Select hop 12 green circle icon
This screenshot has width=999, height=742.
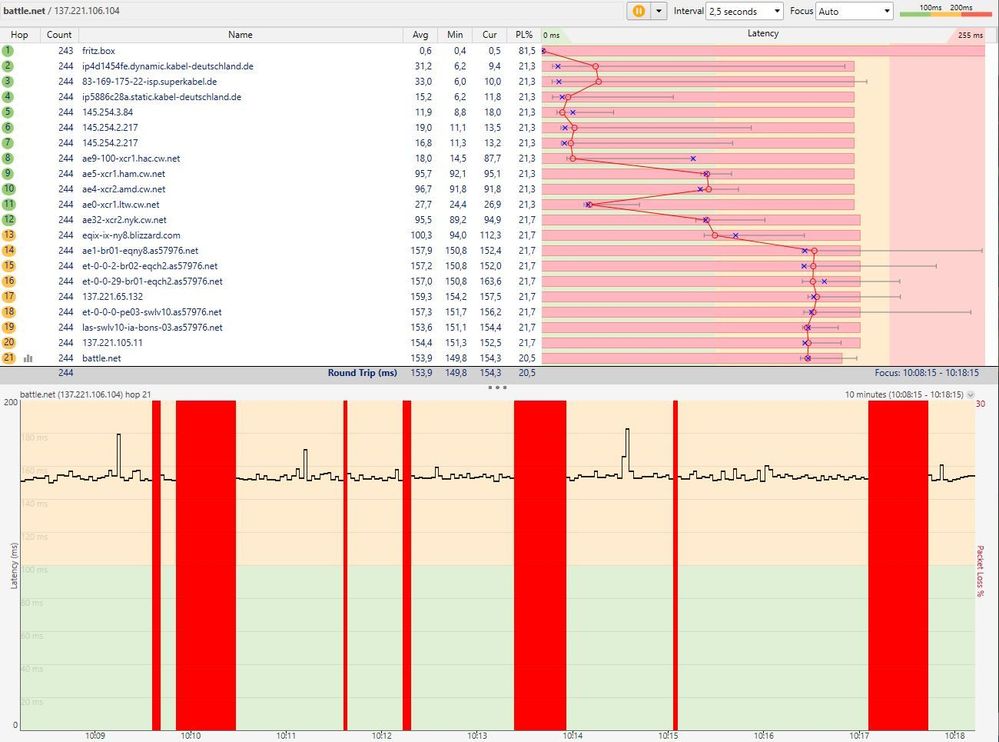[x=8, y=220]
